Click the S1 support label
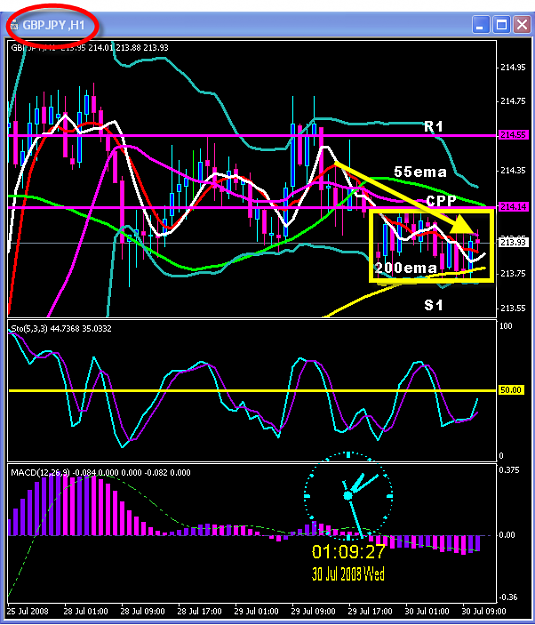The image size is (535, 625). point(434,305)
